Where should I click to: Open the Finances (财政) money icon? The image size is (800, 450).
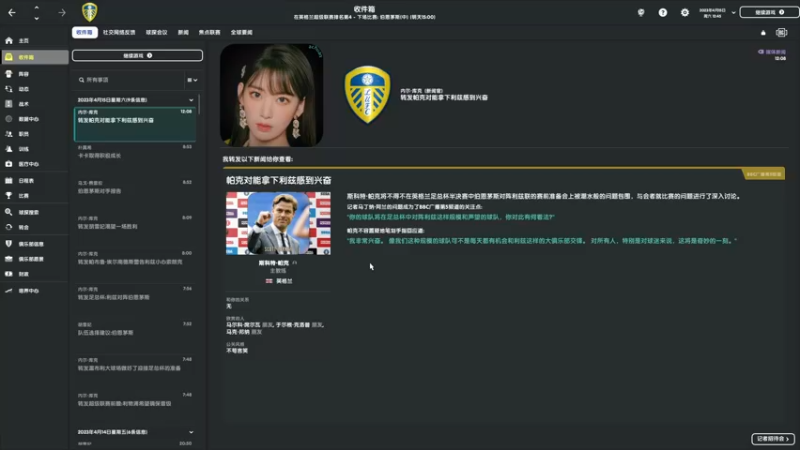[9, 274]
